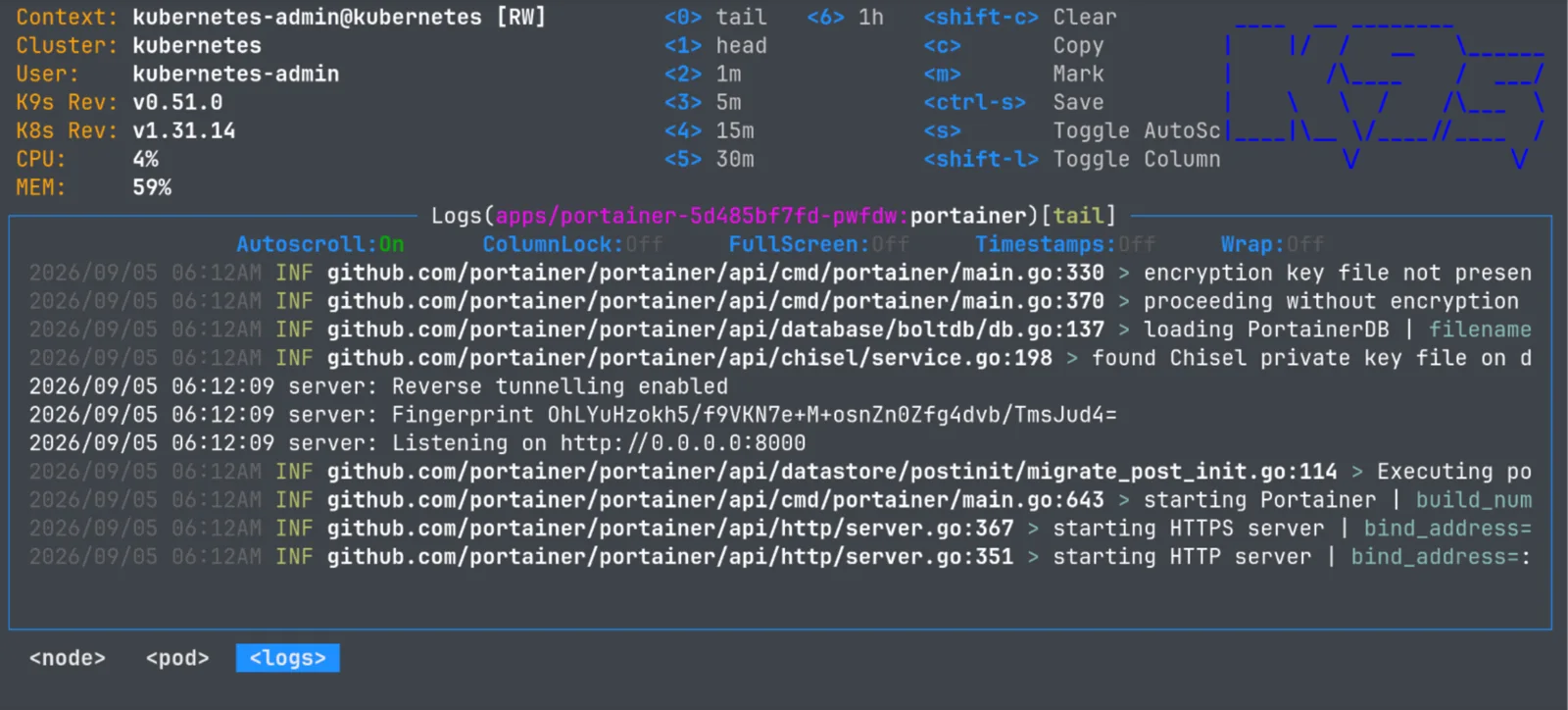
Task: Click the Context value kubernetes-admin@kubernetes [RW]
Action: coord(339,18)
